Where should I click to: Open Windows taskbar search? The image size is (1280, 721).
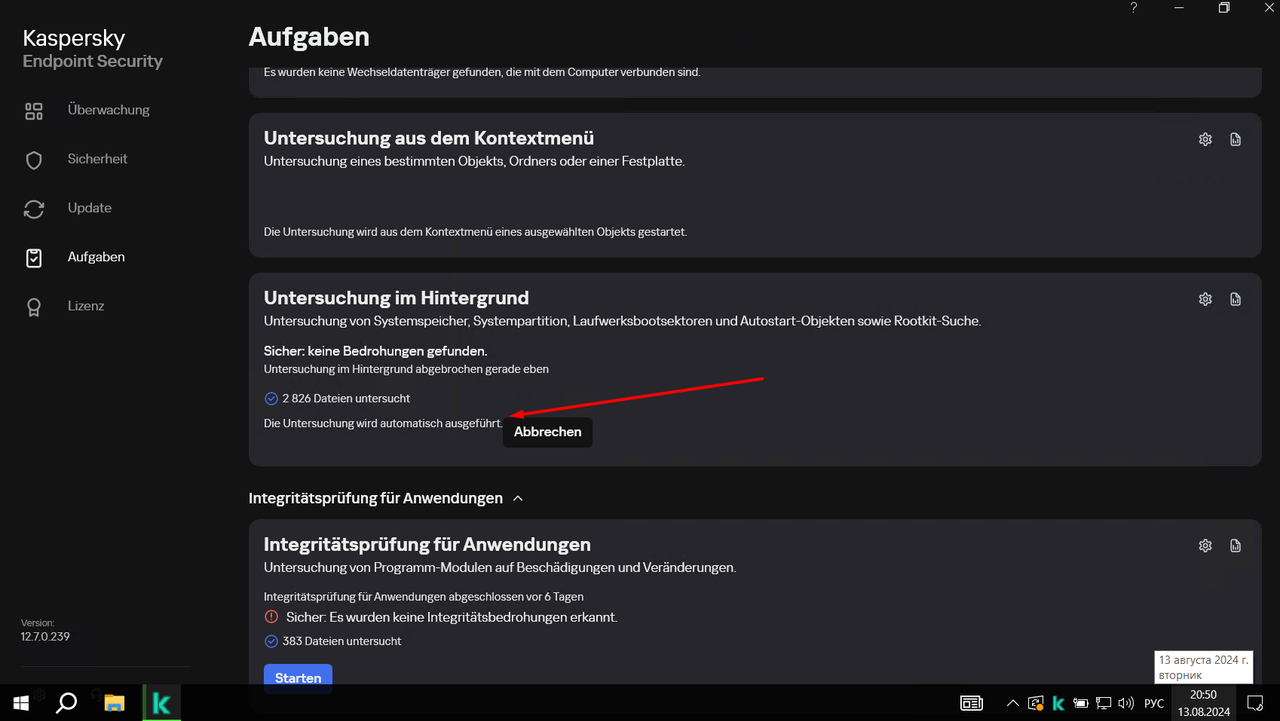click(66, 703)
